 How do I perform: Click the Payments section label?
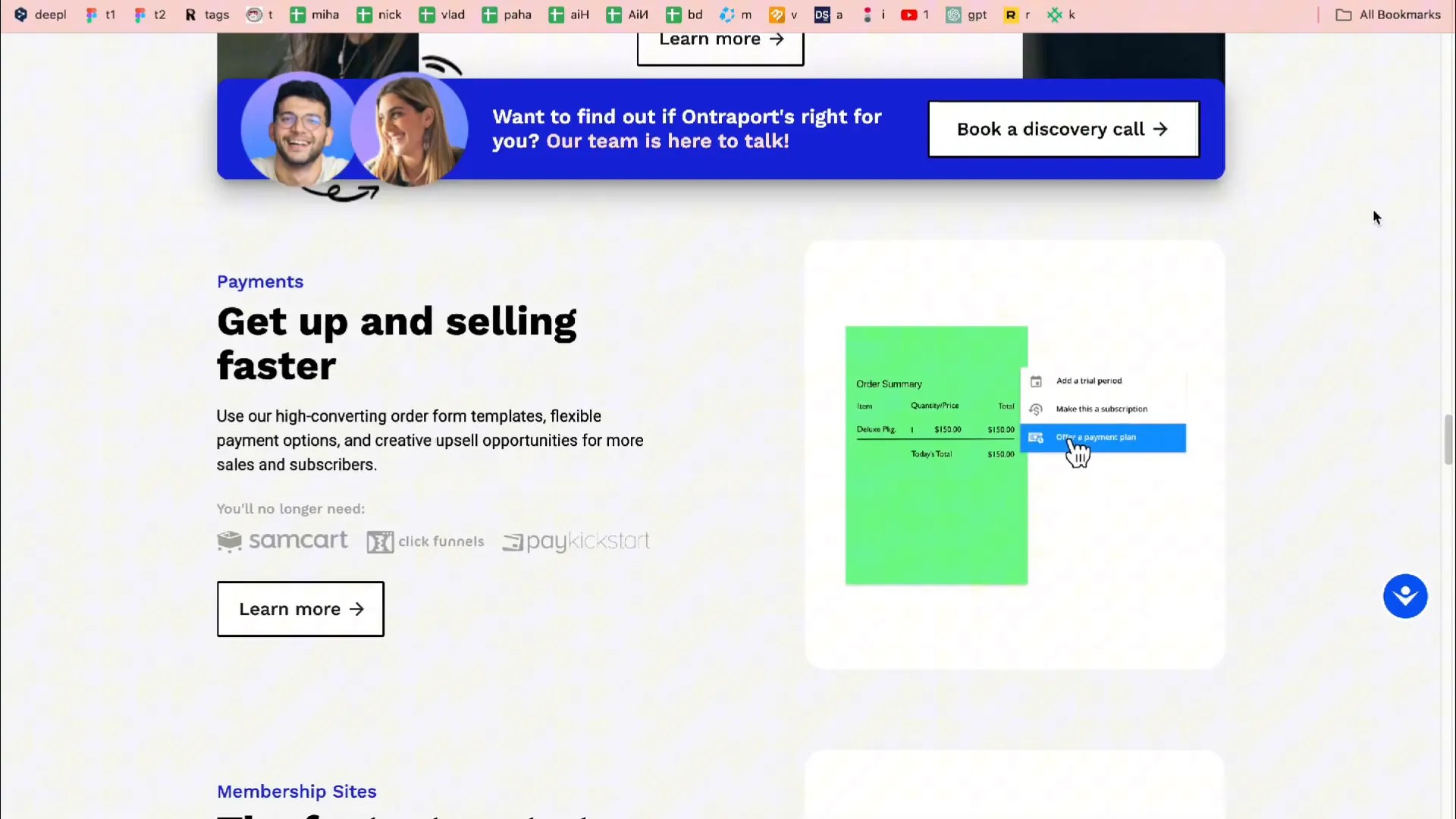point(260,281)
